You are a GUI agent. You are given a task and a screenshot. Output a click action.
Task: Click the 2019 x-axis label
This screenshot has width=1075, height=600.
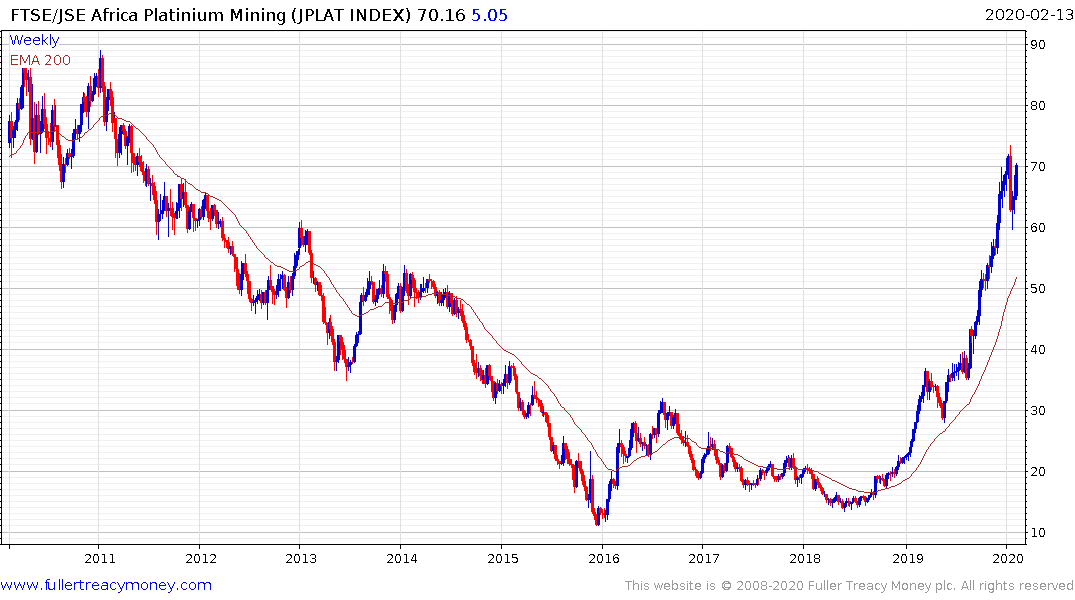point(906,558)
